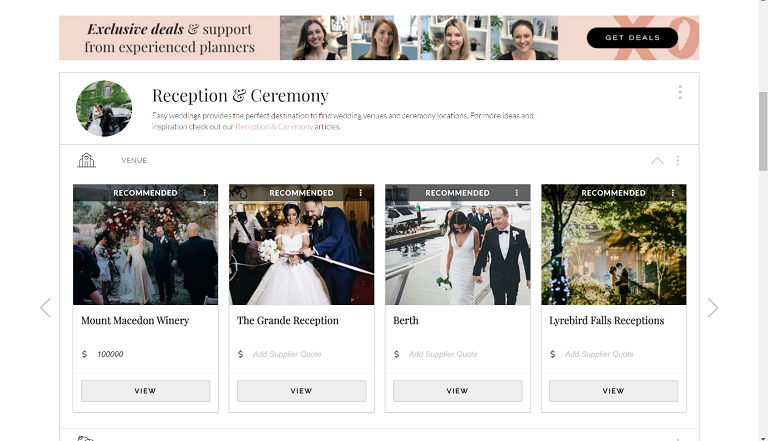
Task: Click the Reception & Ceremony circular photo
Action: coord(104,108)
